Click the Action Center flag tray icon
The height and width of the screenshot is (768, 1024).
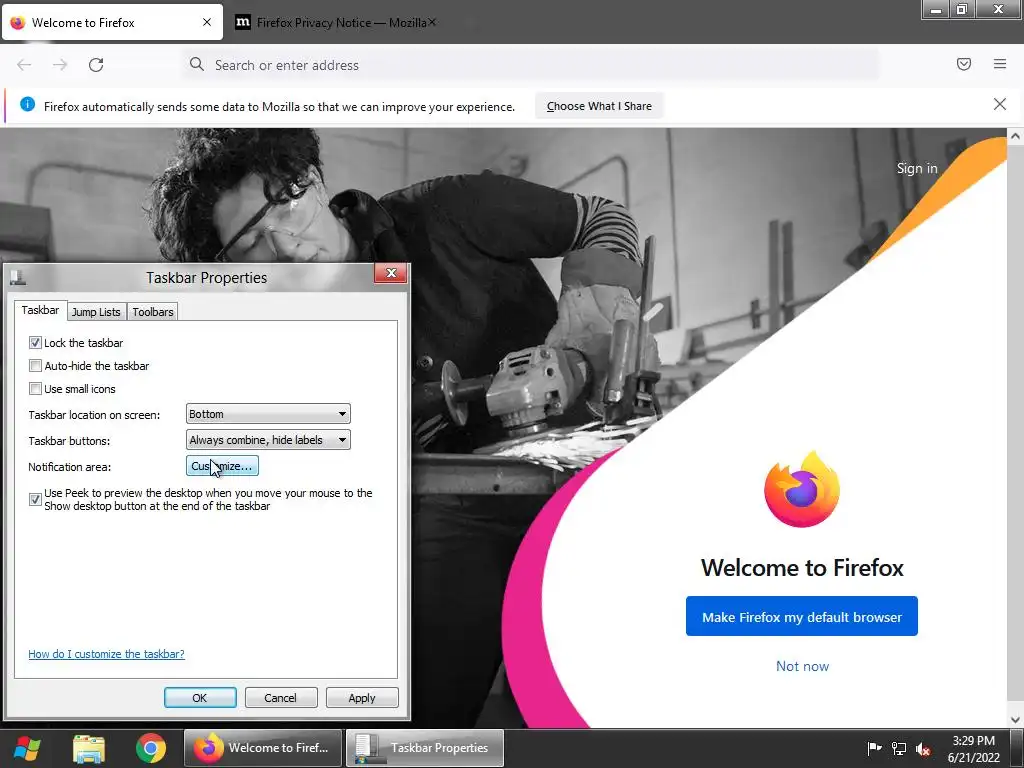point(874,748)
